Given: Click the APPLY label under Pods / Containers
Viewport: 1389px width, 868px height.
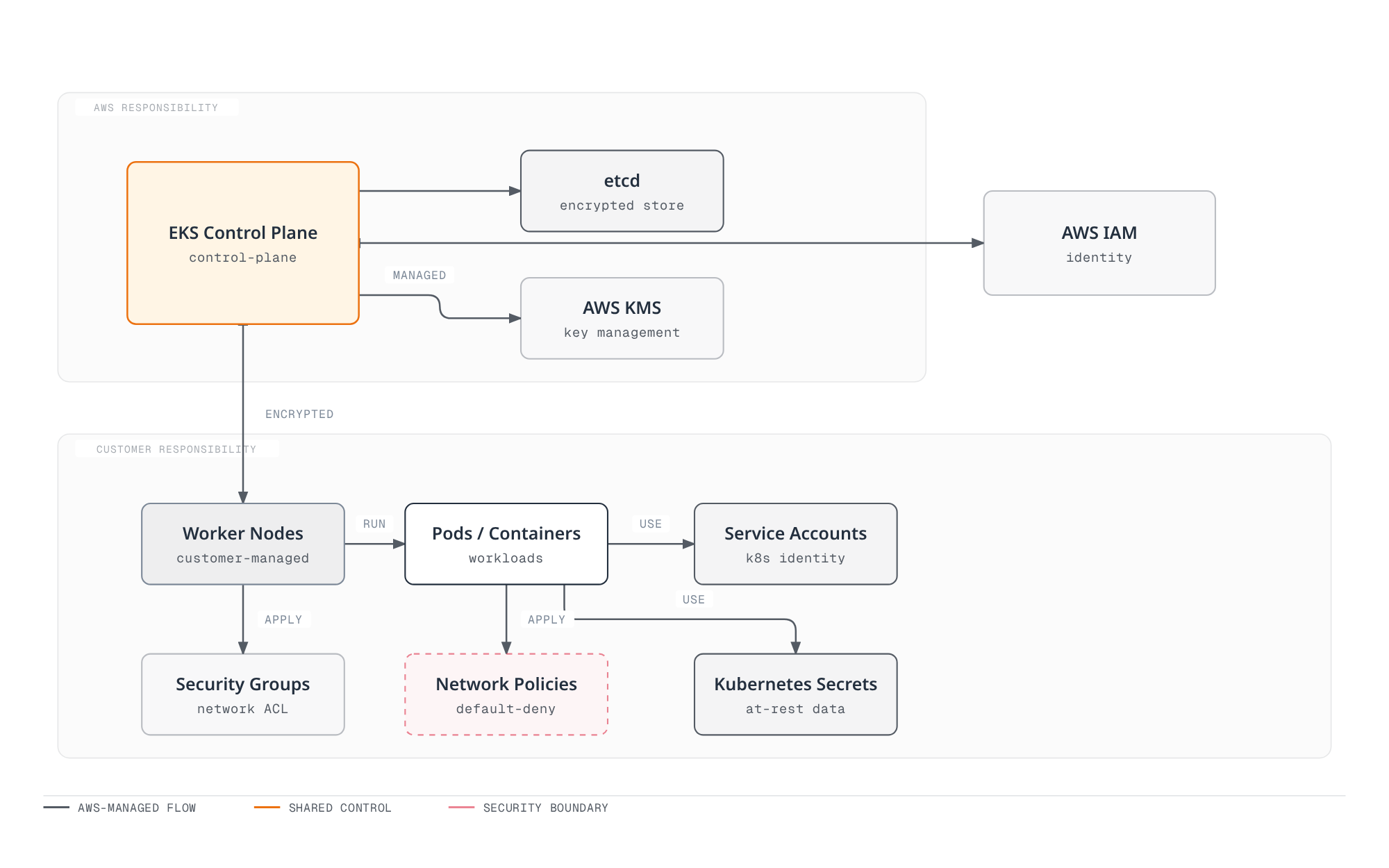Looking at the screenshot, I should [x=547, y=619].
